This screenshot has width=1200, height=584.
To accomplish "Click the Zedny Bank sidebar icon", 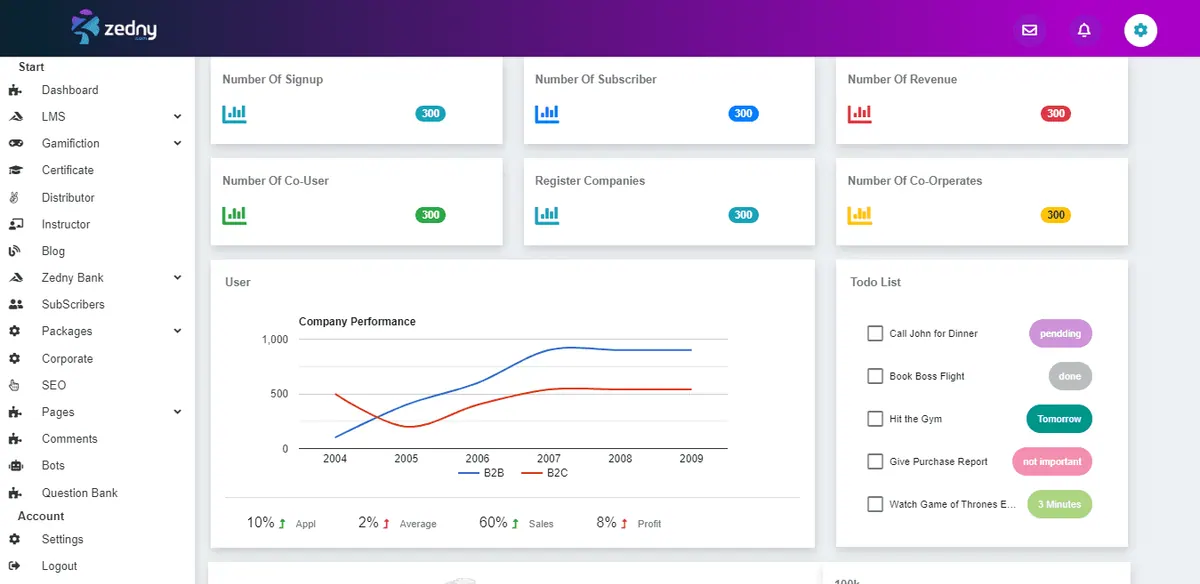I will 15,278.
